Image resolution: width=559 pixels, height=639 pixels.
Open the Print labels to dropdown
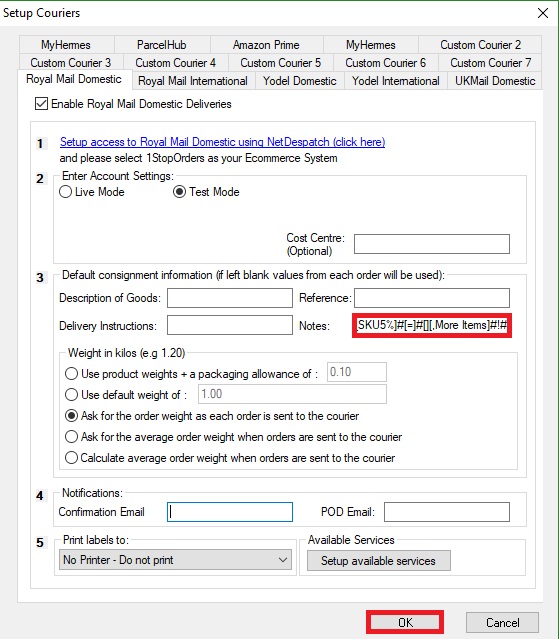175,560
